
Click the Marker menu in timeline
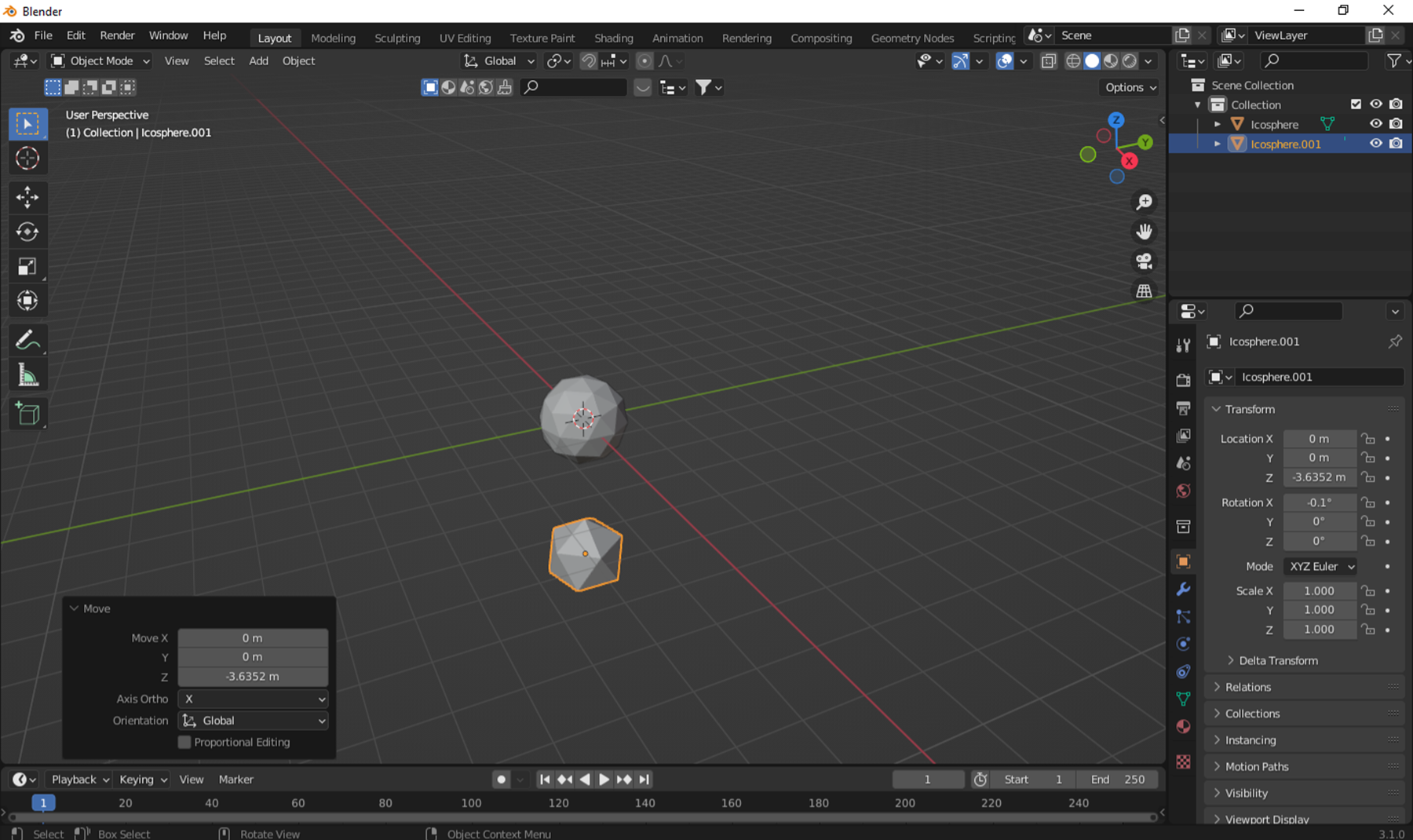coord(235,780)
